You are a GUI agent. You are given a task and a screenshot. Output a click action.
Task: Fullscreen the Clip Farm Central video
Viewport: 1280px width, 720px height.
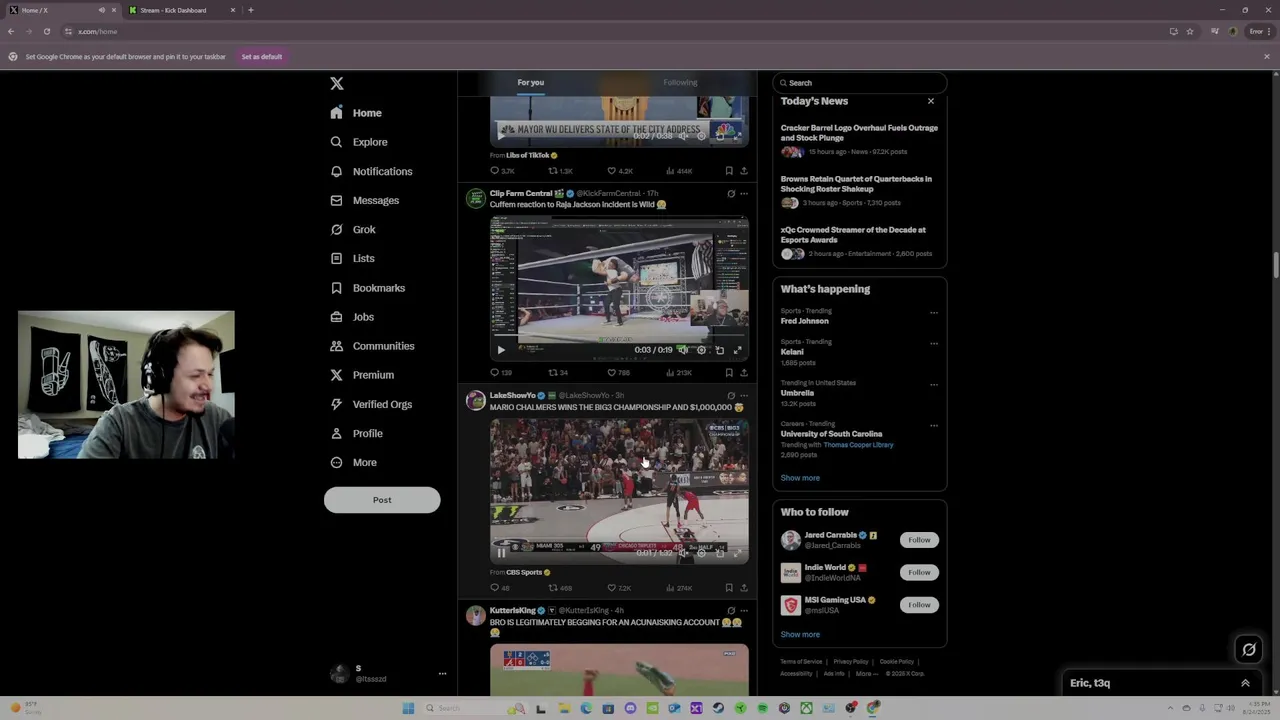point(738,350)
